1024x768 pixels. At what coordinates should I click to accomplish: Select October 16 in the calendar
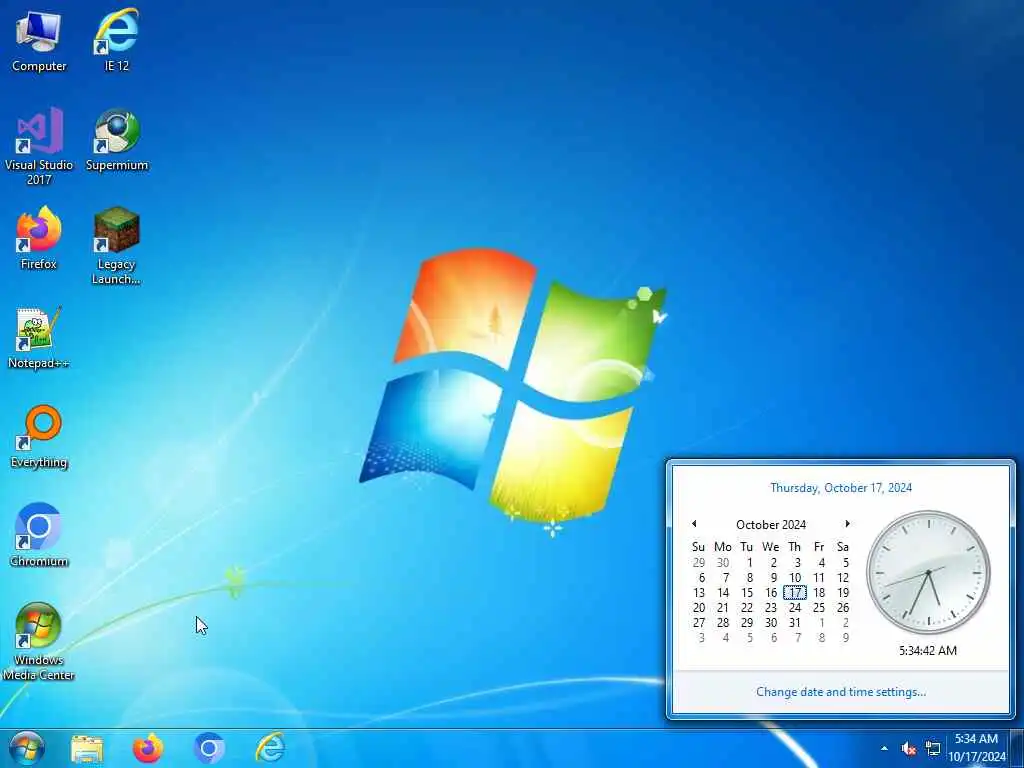[771, 592]
